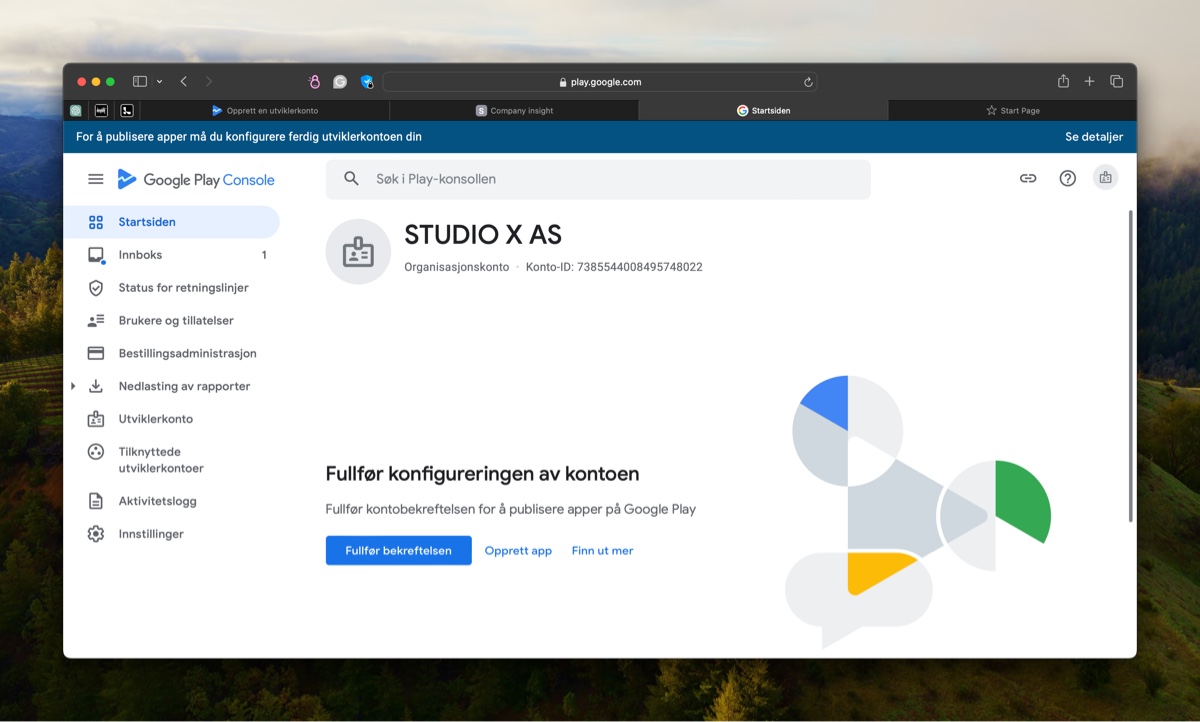Click Fullfør konfigureringen av kontoen heading
This screenshot has width=1200, height=722.
(x=482, y=474)
